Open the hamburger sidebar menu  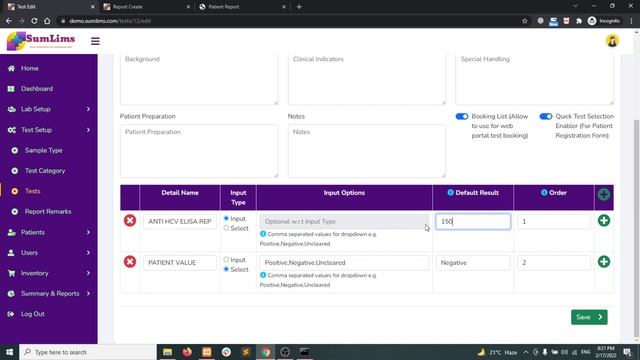(95, 41)
